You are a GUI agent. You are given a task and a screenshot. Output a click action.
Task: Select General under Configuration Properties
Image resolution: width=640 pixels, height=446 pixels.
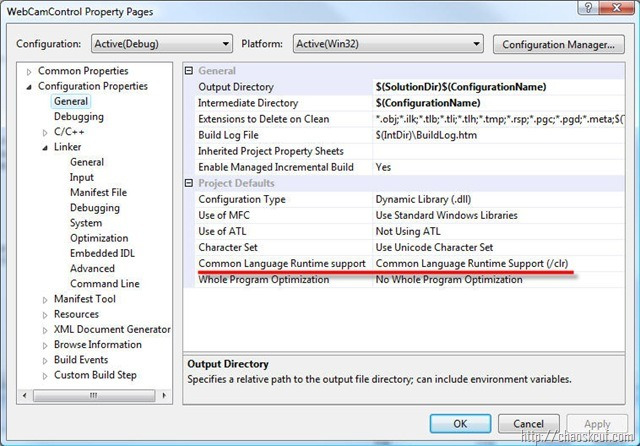[71, 101]
